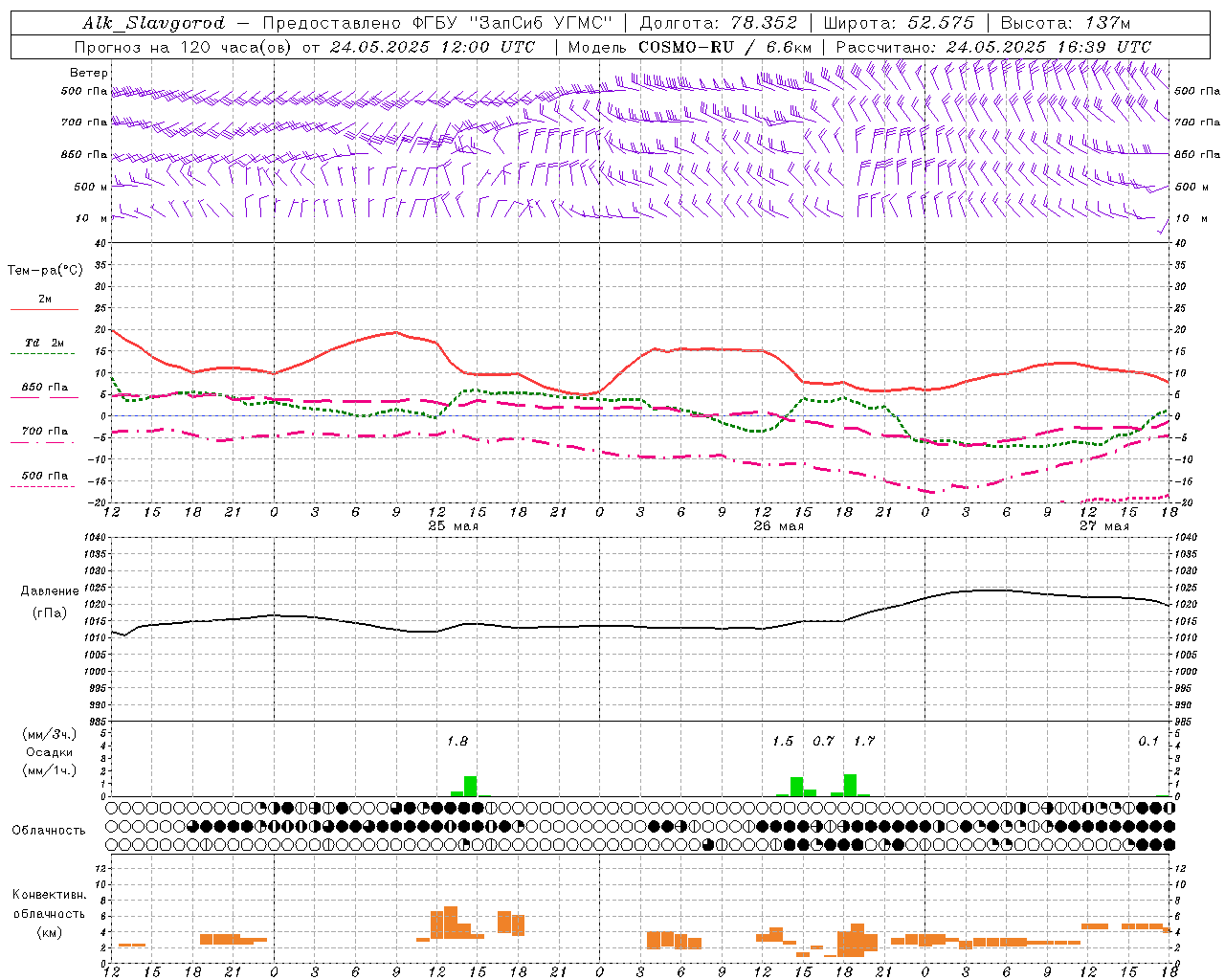The width and height of the screenshot is (1225, 980).
Task: Click the Td 2м dew point legend entry
Action: pyautogui.click(x=45, y=343)
